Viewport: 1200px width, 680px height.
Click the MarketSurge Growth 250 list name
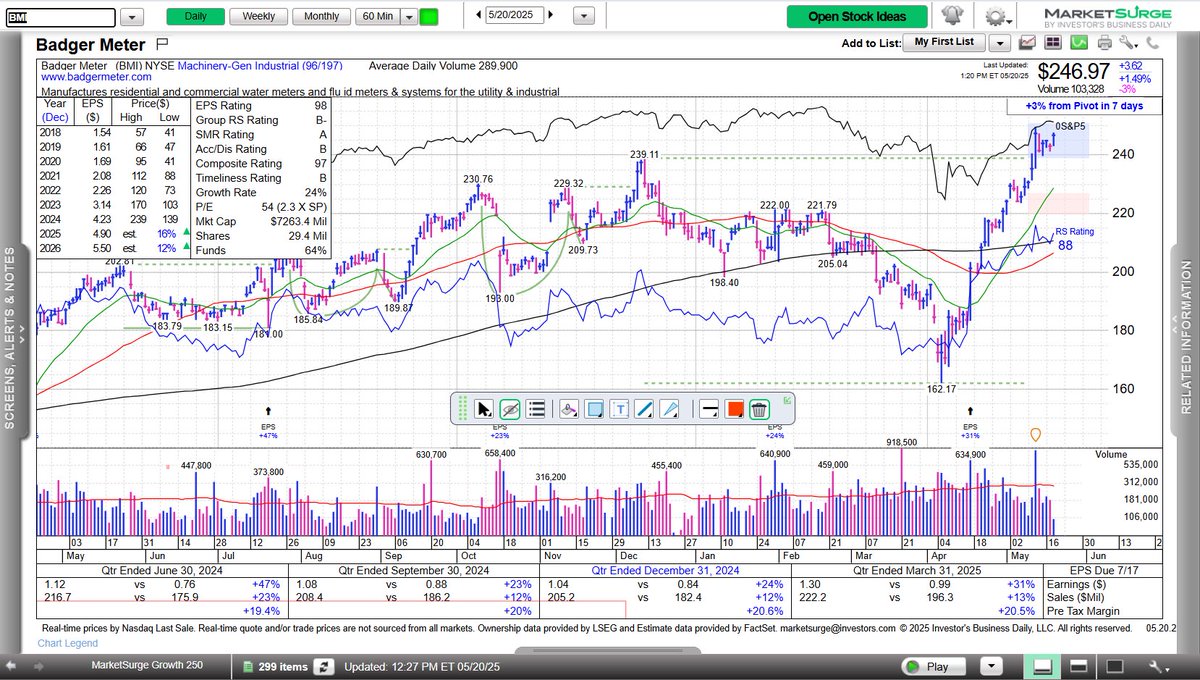pos(145,666)
